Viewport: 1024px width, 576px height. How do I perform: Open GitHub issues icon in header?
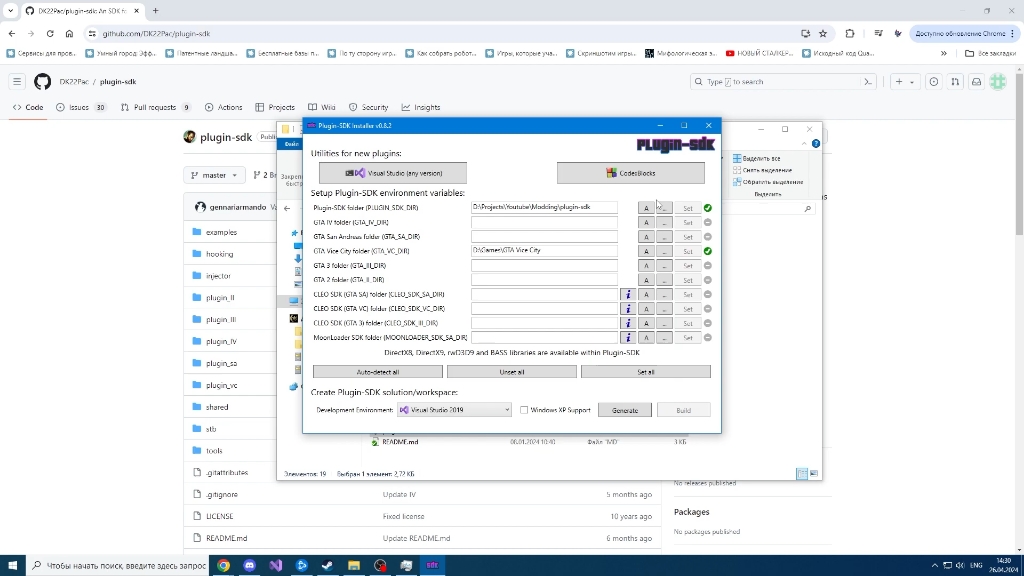tap(934, 82)
